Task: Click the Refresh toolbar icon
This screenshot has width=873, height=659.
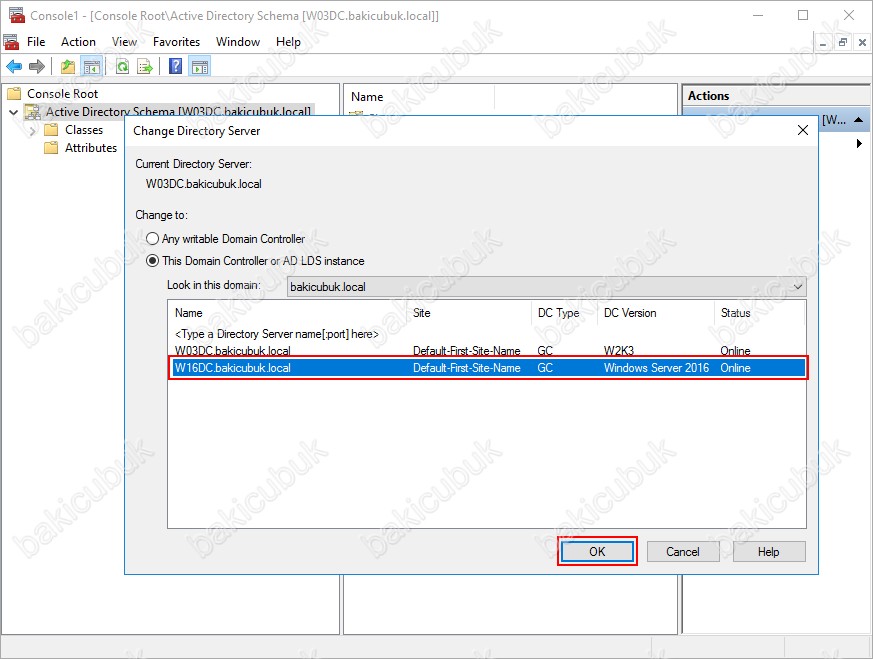Action: [x=122, y=67]
